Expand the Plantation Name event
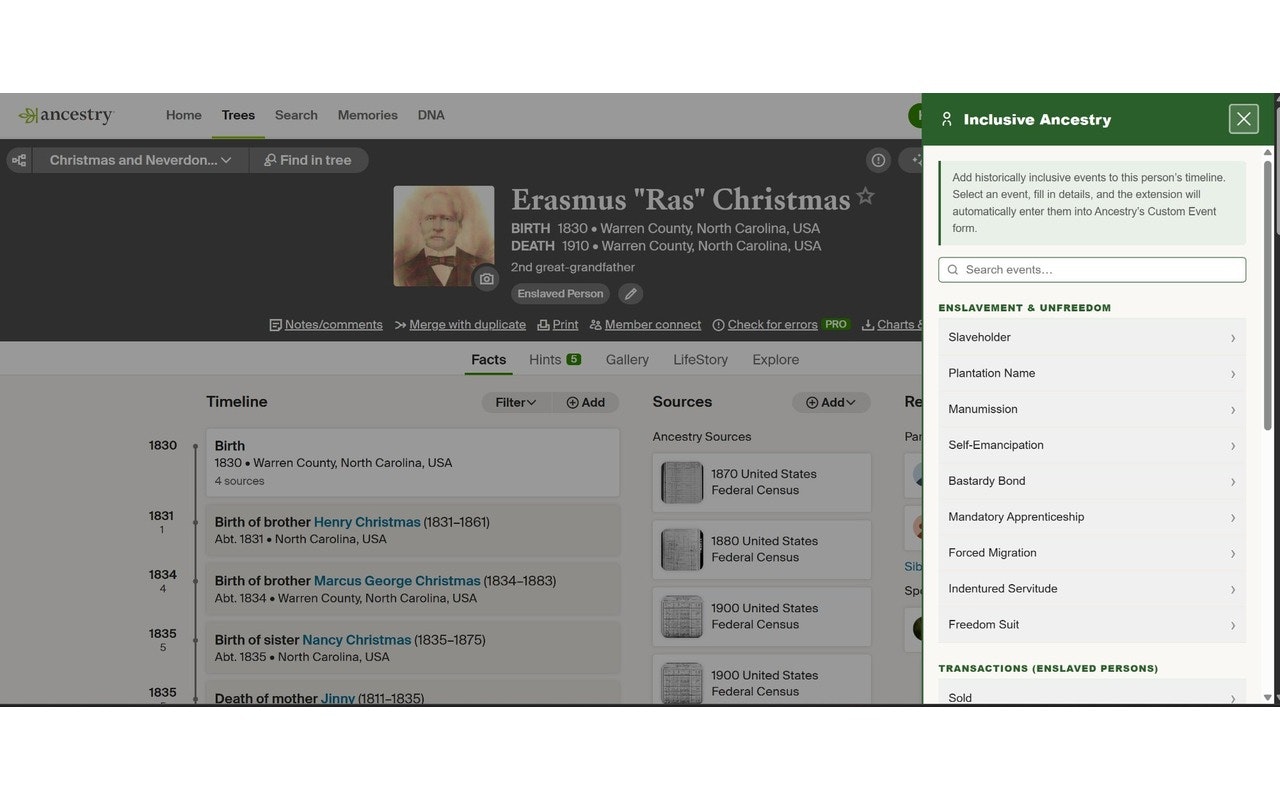 (x=1092, y=373)
